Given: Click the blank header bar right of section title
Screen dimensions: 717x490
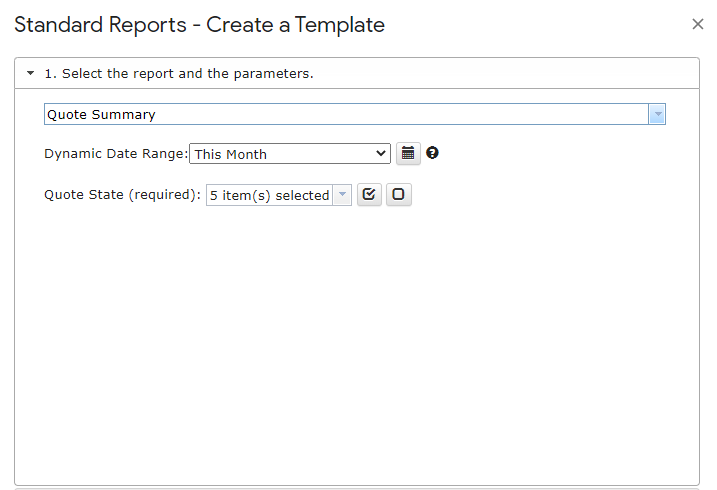Looking at the screenshot, I should coord(500,74).
